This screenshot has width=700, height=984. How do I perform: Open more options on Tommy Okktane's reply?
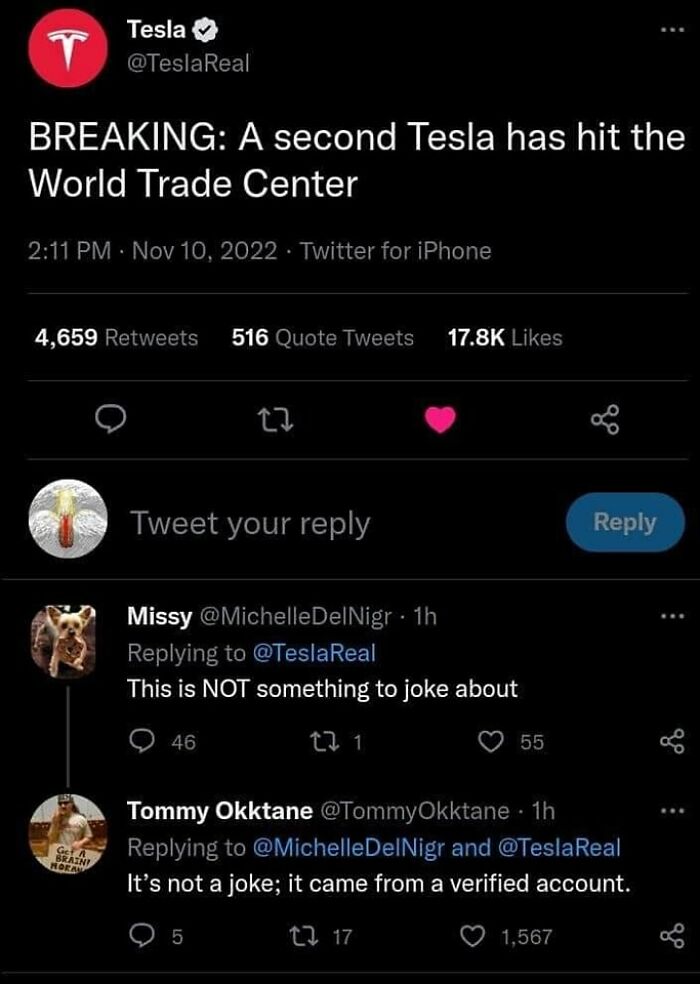672,811
